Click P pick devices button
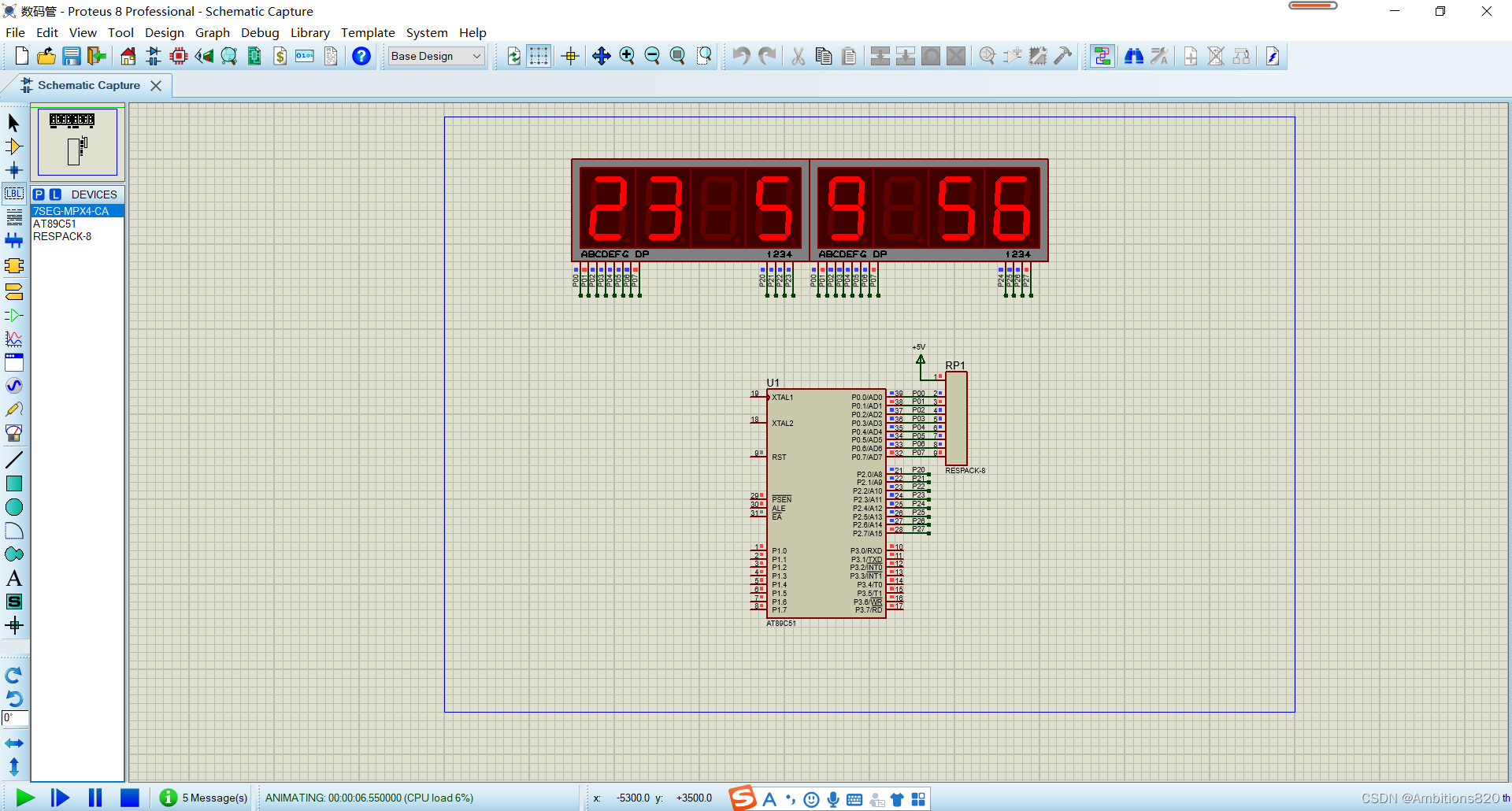The width and height of the screenshot is (1512, 811). (x=39, y=194)
